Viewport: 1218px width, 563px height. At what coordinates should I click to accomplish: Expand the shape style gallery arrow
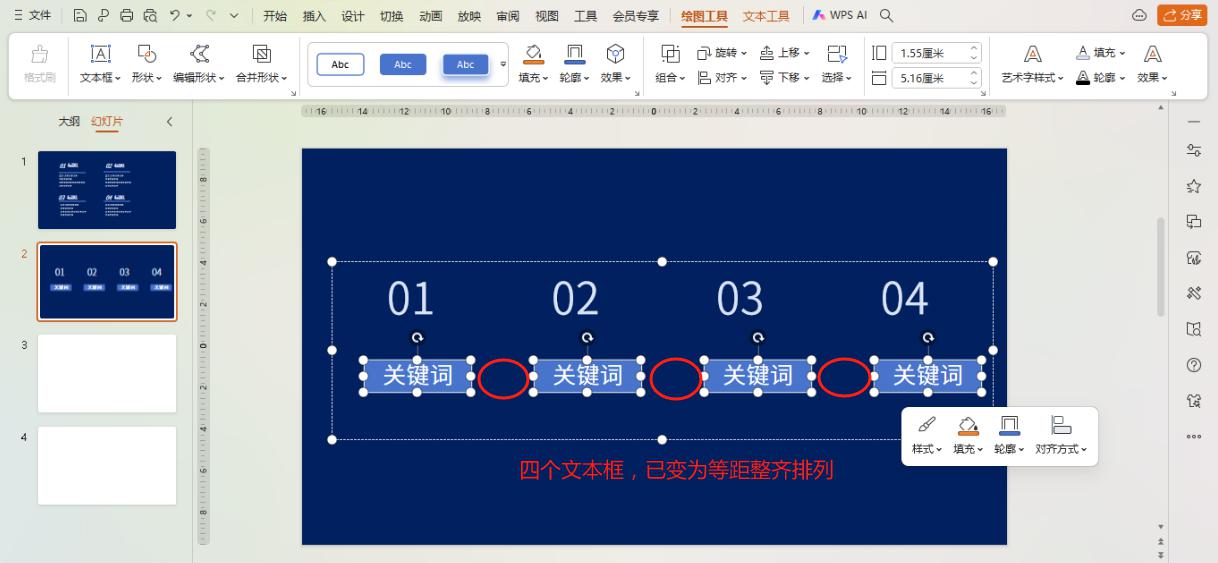[x=503, y=65]
